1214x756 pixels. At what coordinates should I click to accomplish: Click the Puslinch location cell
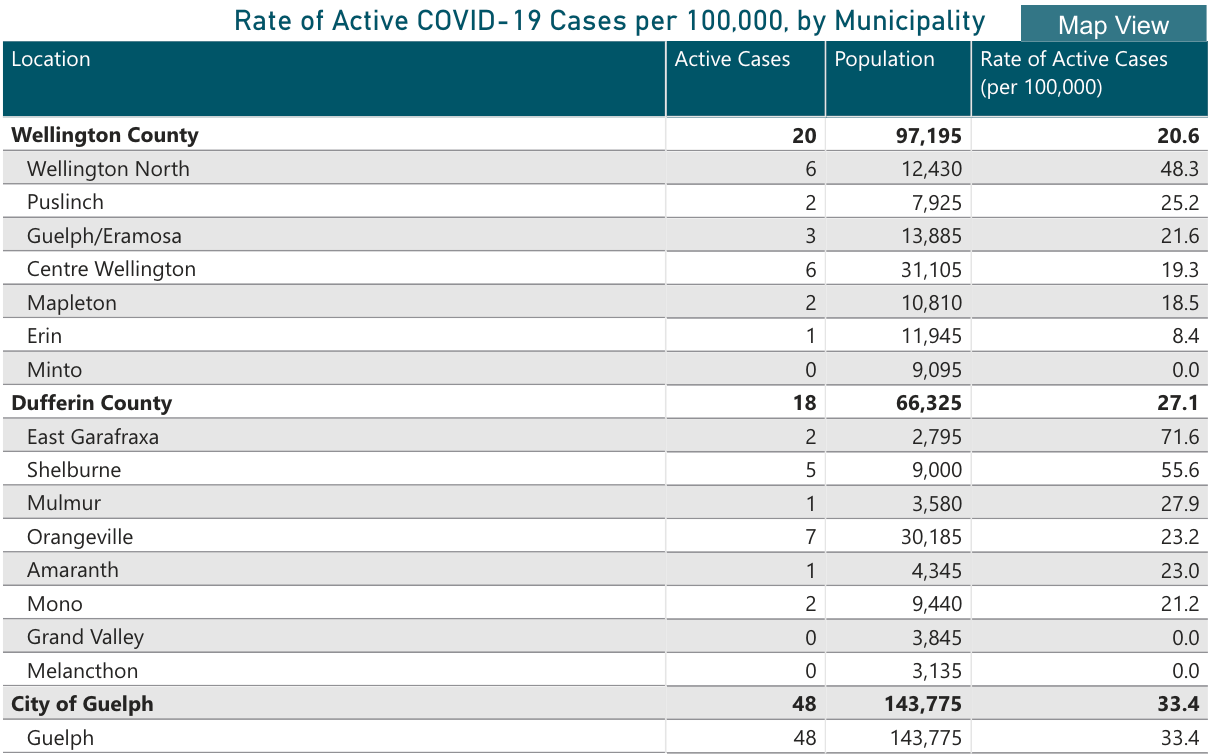(x=65, y=202)
